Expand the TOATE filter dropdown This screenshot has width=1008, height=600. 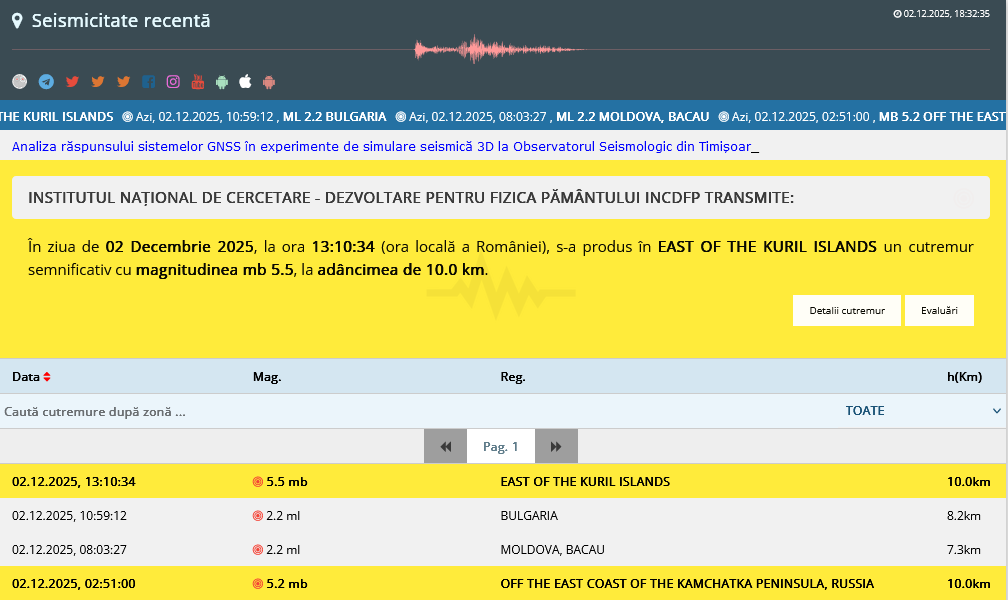922,411
